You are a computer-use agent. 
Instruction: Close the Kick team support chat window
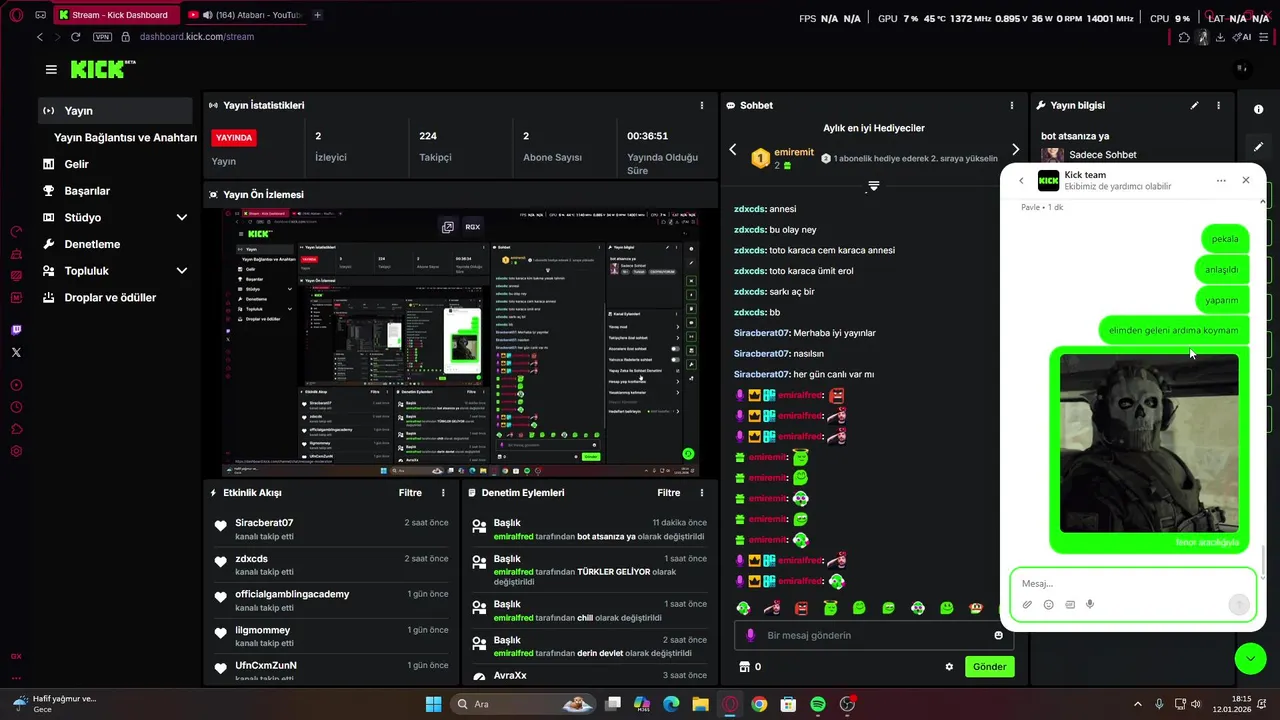point(1245,180)
